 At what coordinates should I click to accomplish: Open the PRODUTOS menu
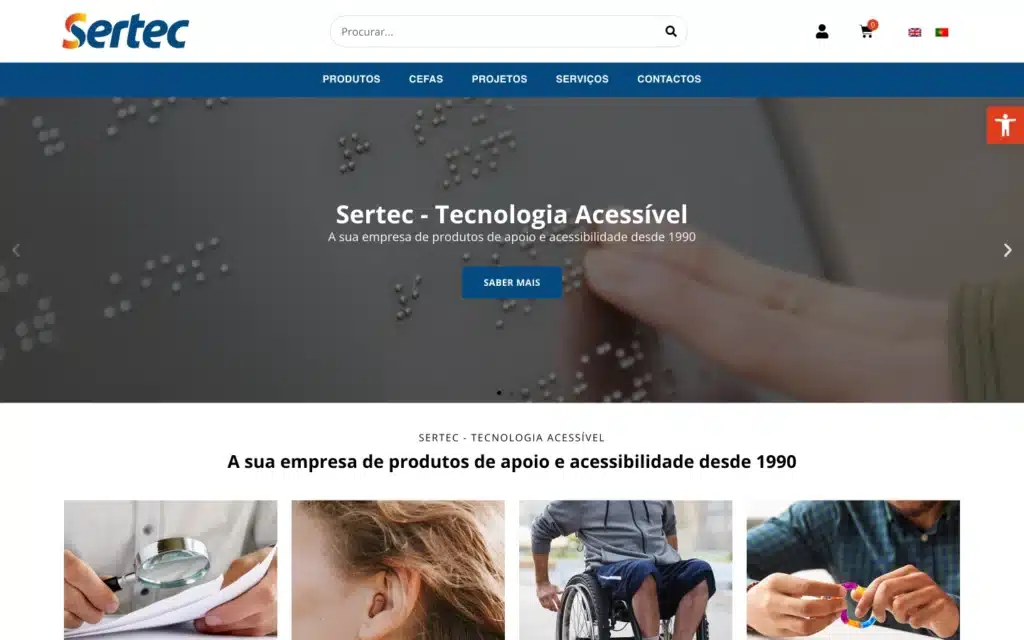[x=351, y=79]
